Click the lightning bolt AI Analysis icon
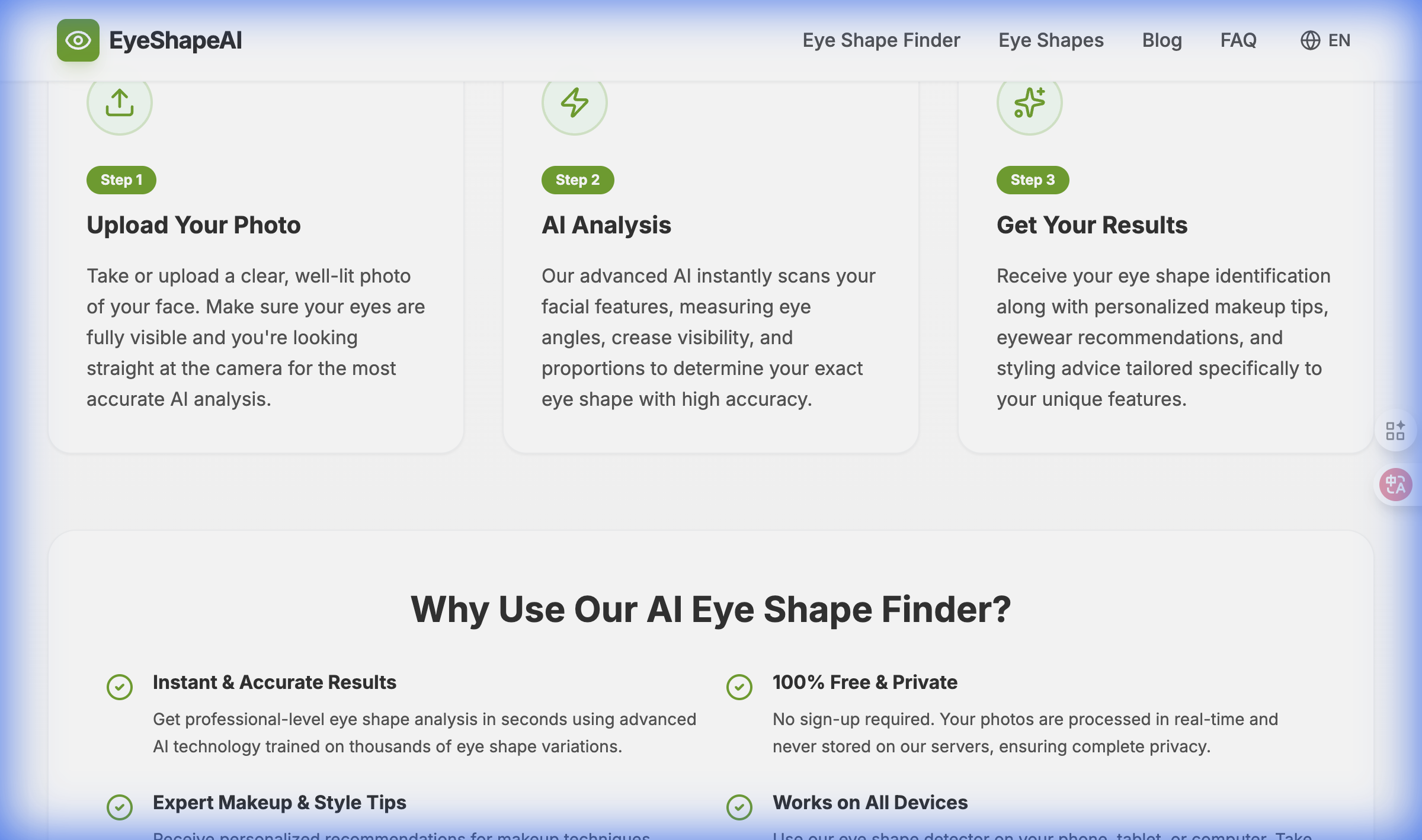1422x840 pixels. (x=574, y=102)
